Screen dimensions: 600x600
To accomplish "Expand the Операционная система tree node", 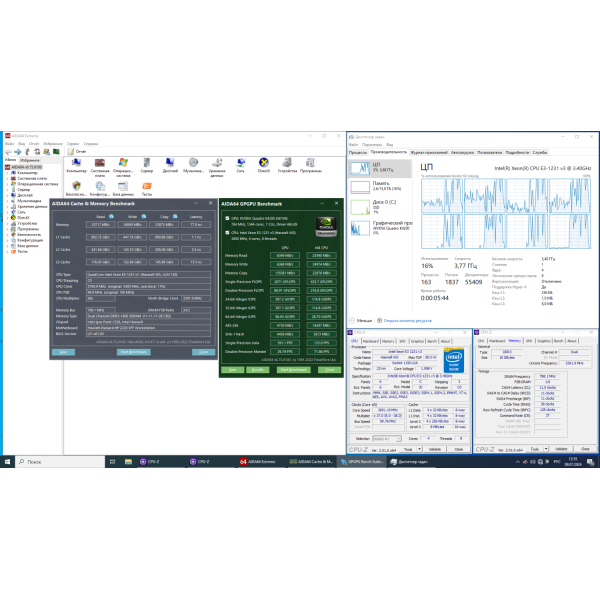I will point(7,184).
